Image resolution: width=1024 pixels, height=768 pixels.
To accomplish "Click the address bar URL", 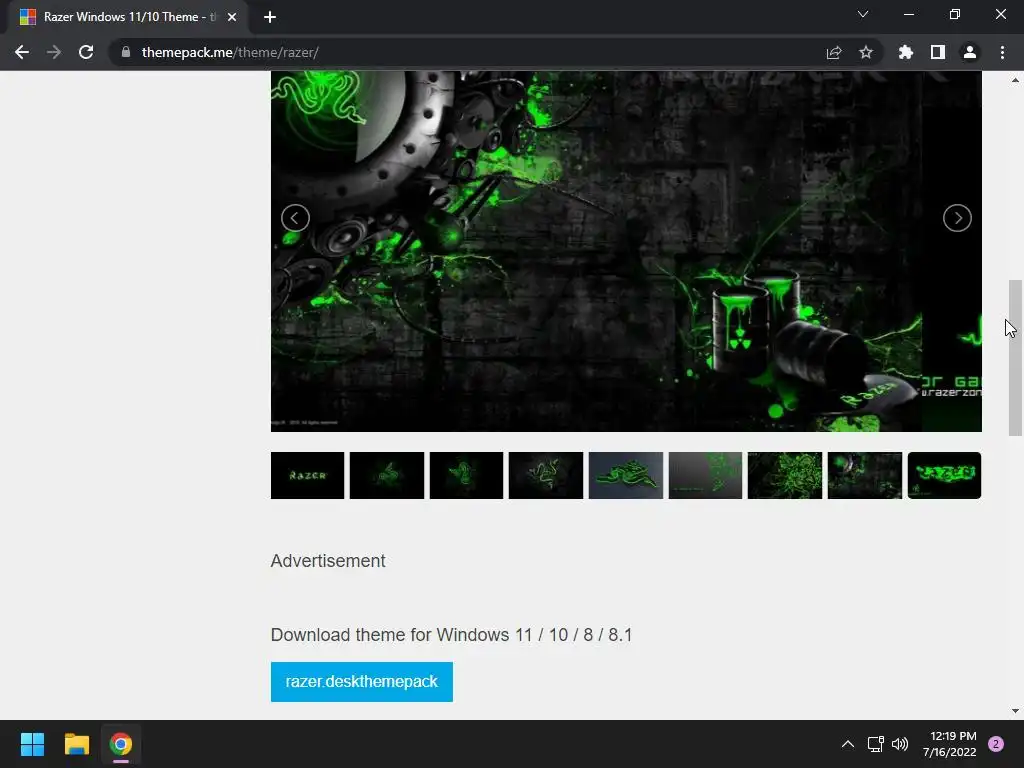I will pyautogui.click(x=230, y=52).
